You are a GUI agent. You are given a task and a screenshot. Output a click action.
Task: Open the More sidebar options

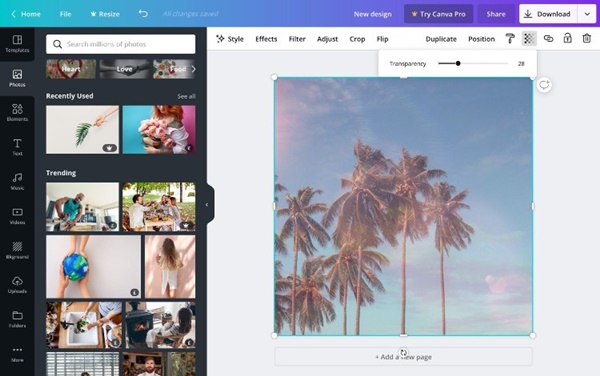click(17, 354)
